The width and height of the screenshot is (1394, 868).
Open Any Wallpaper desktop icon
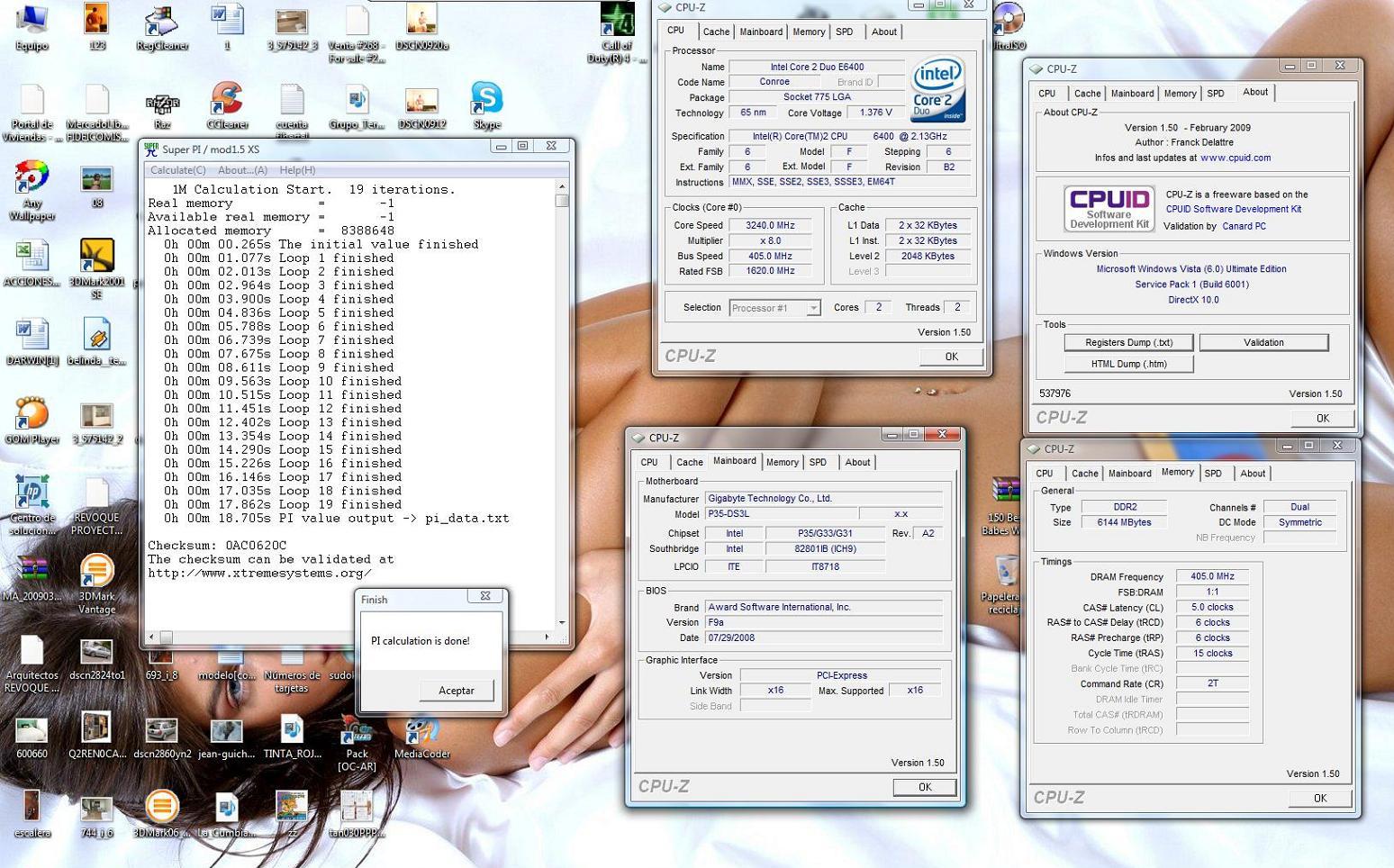pyautogui.click(x=32, y=191)
